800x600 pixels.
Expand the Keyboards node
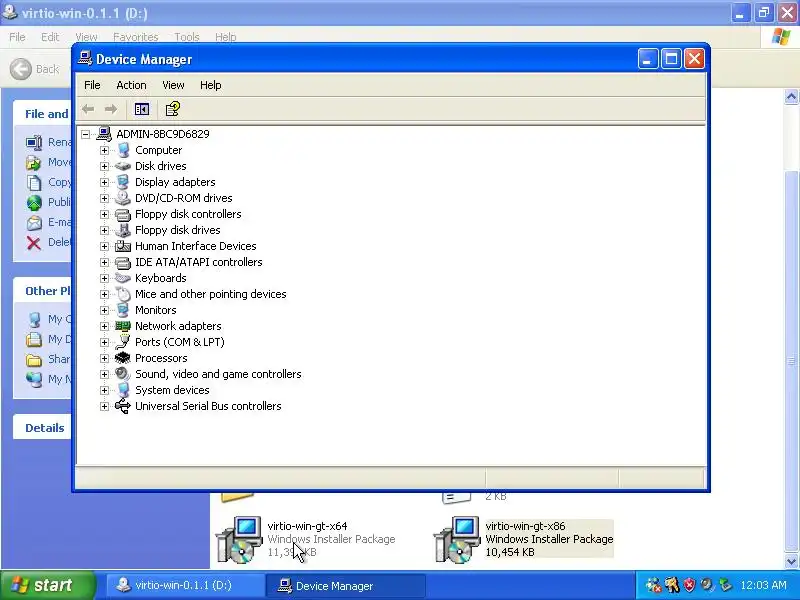coord(104,279)
